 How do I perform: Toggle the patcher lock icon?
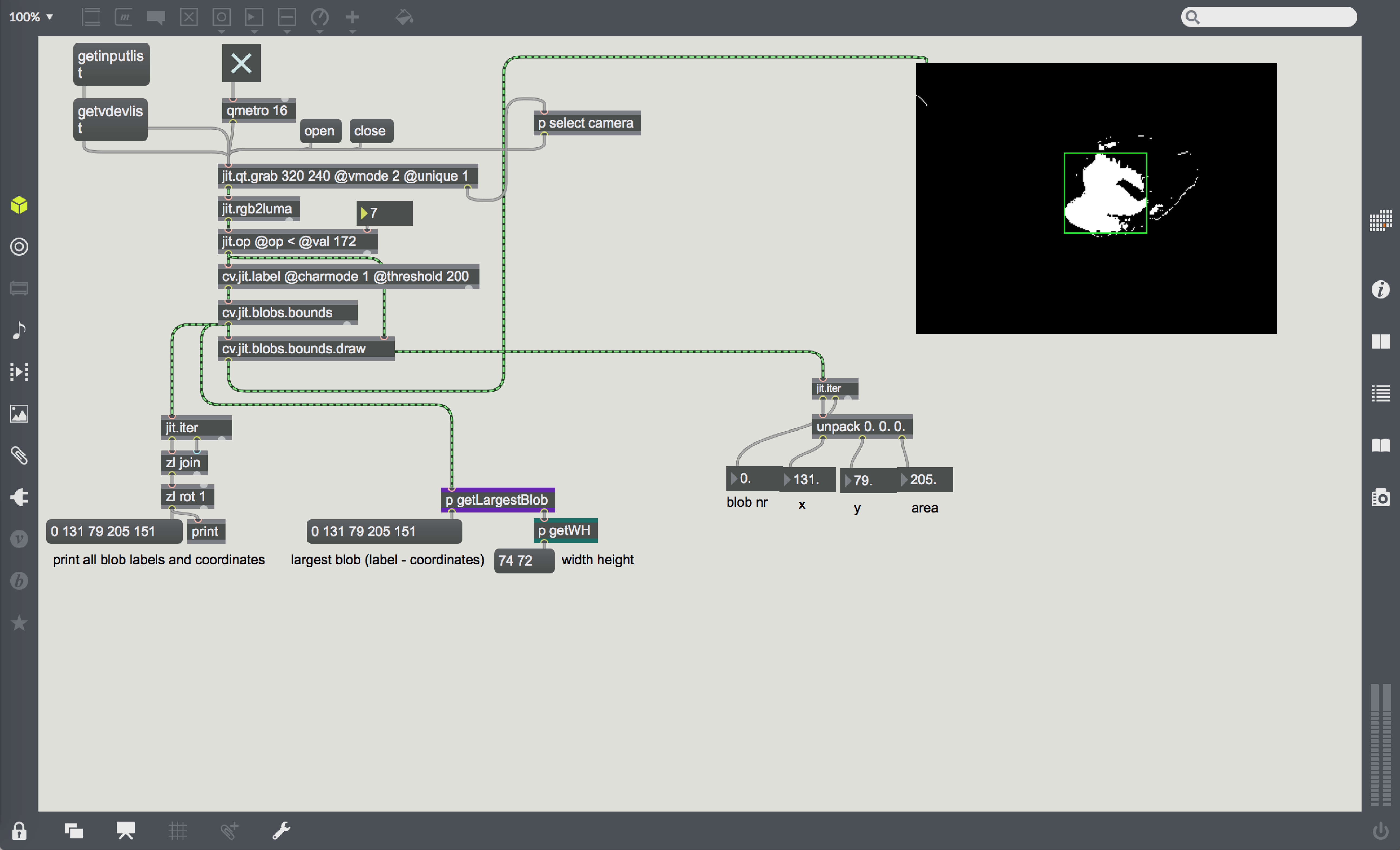point(19,831)
